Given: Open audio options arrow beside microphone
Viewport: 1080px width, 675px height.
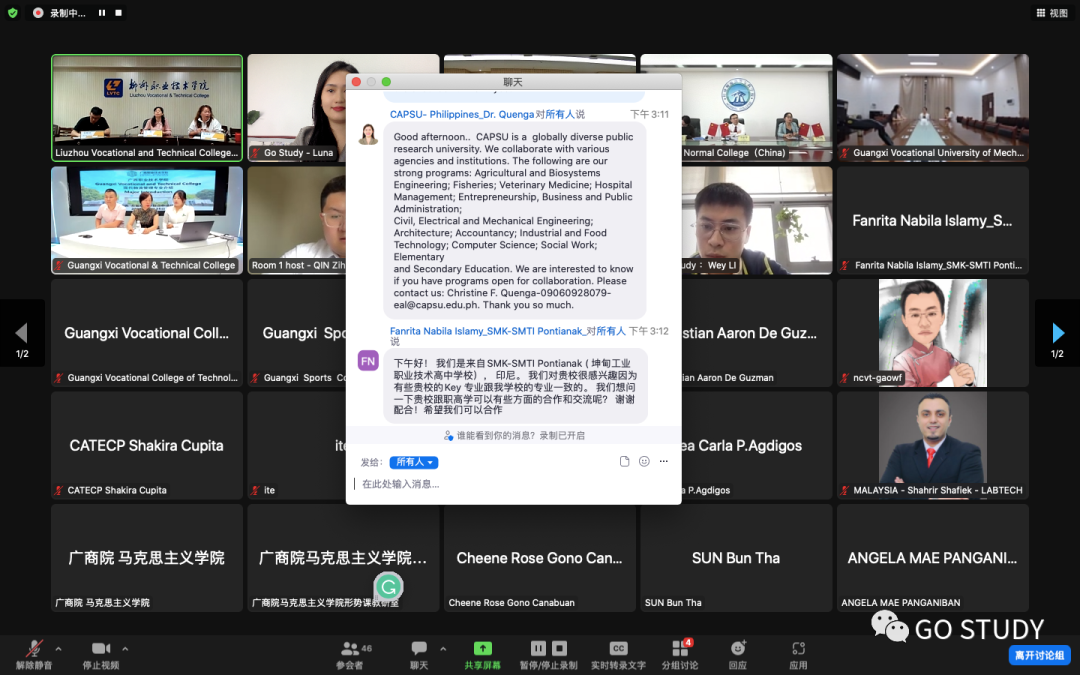Looking at the screenshot, I should [59, 649].
